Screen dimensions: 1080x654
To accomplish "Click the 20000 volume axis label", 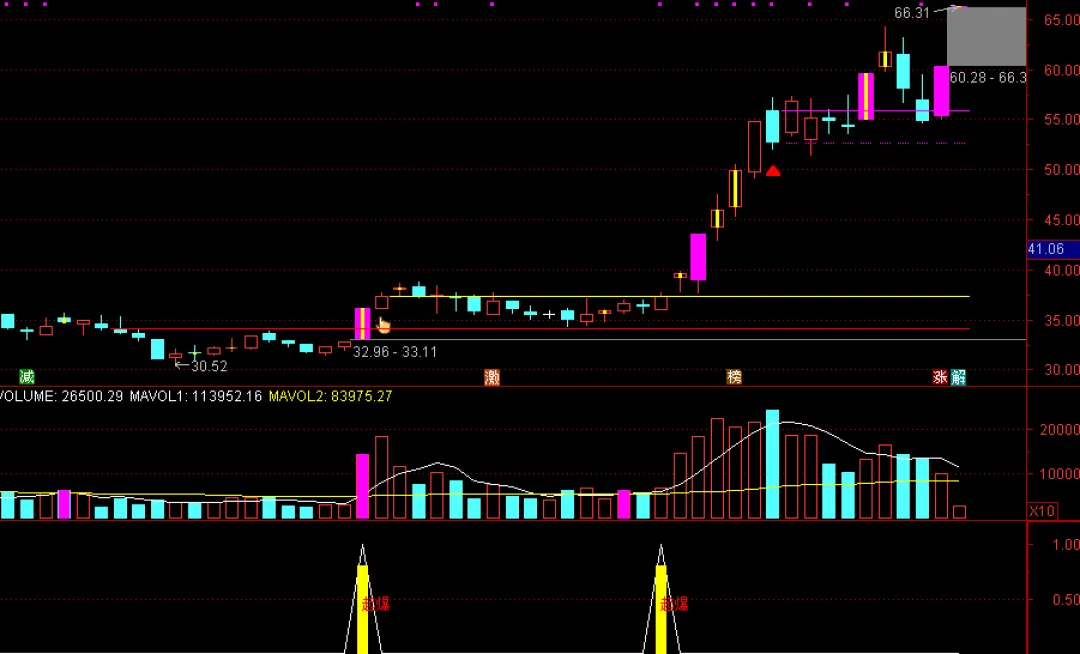I will [x=1059, y=430].
